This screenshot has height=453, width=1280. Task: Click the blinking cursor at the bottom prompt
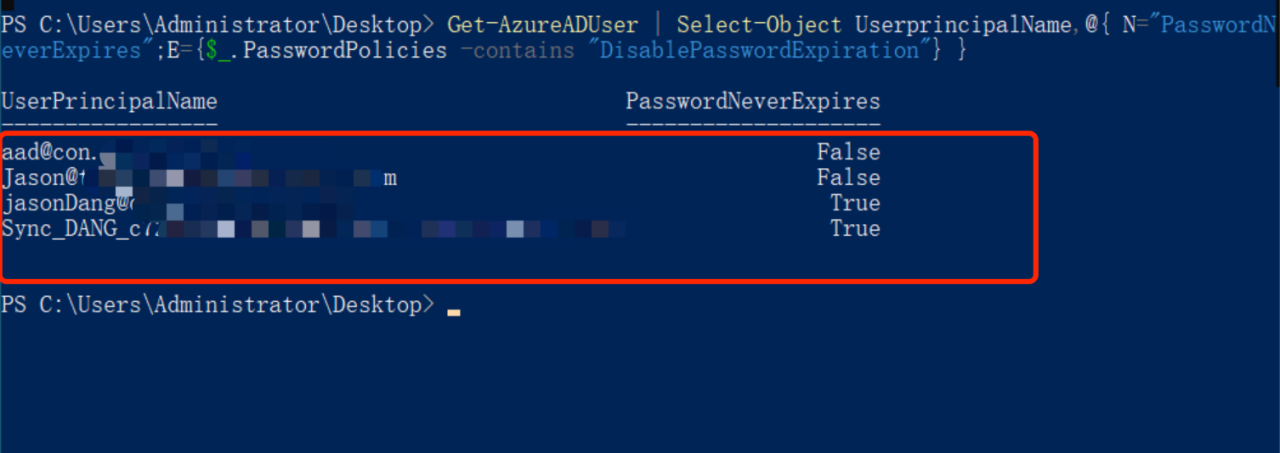(454, 313)
